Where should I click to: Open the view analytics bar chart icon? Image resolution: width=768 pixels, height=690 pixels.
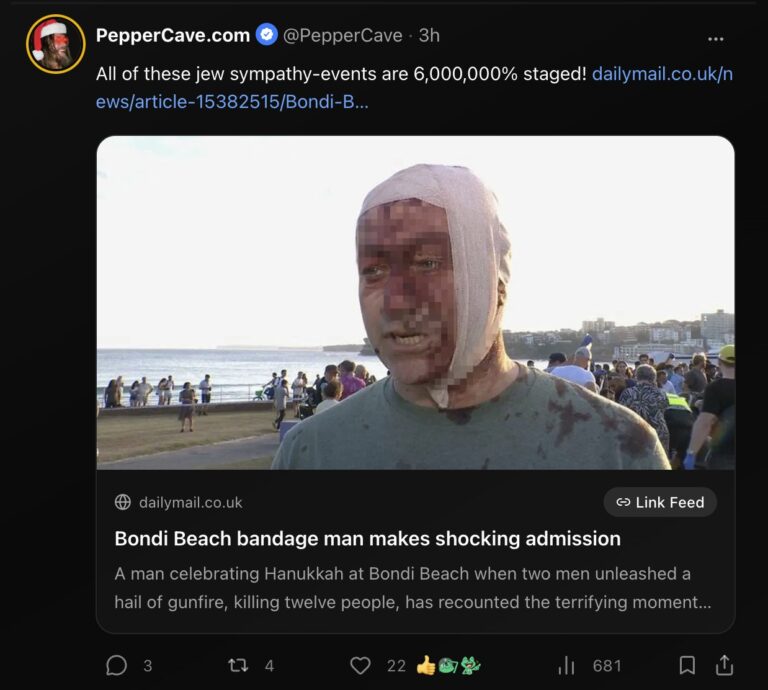567,665
